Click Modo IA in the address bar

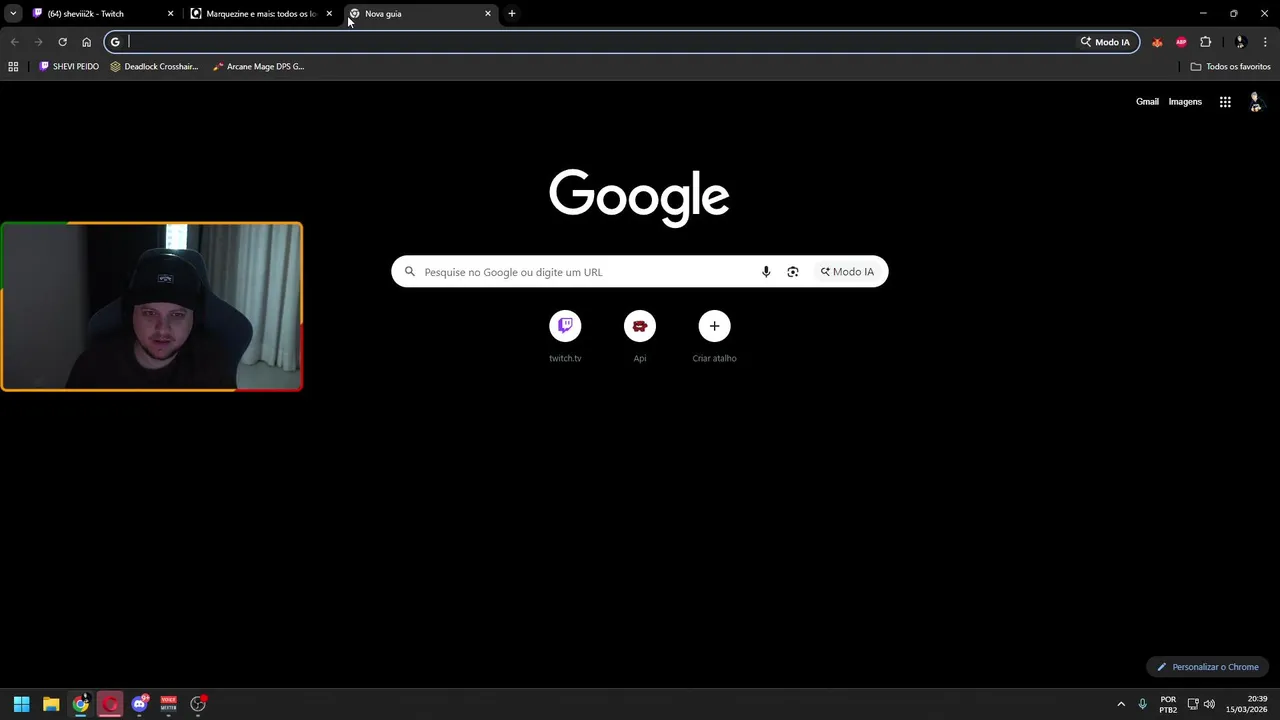[x=1105, y=42]
